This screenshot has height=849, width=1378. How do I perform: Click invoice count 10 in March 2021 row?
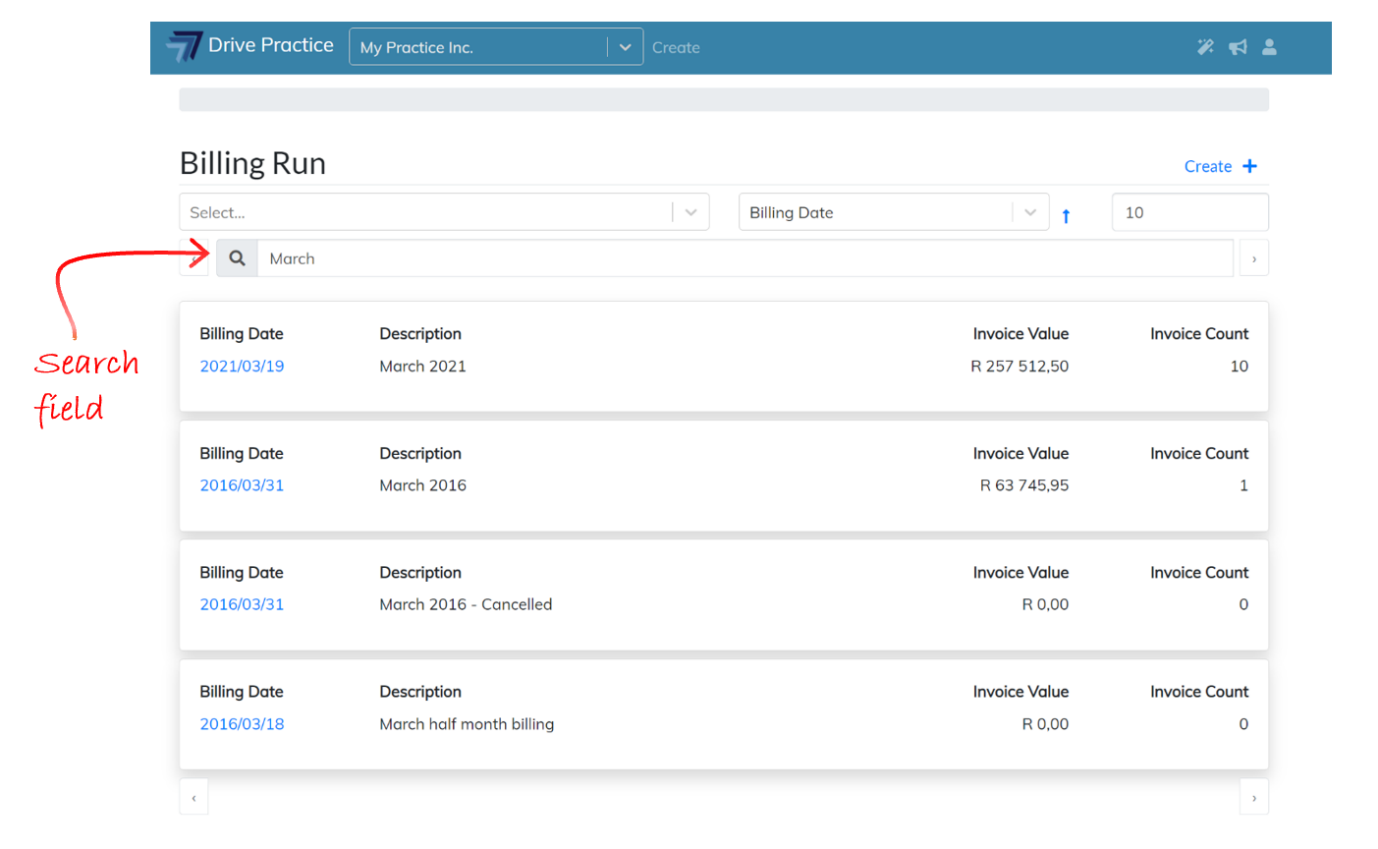click(1239, 366)
